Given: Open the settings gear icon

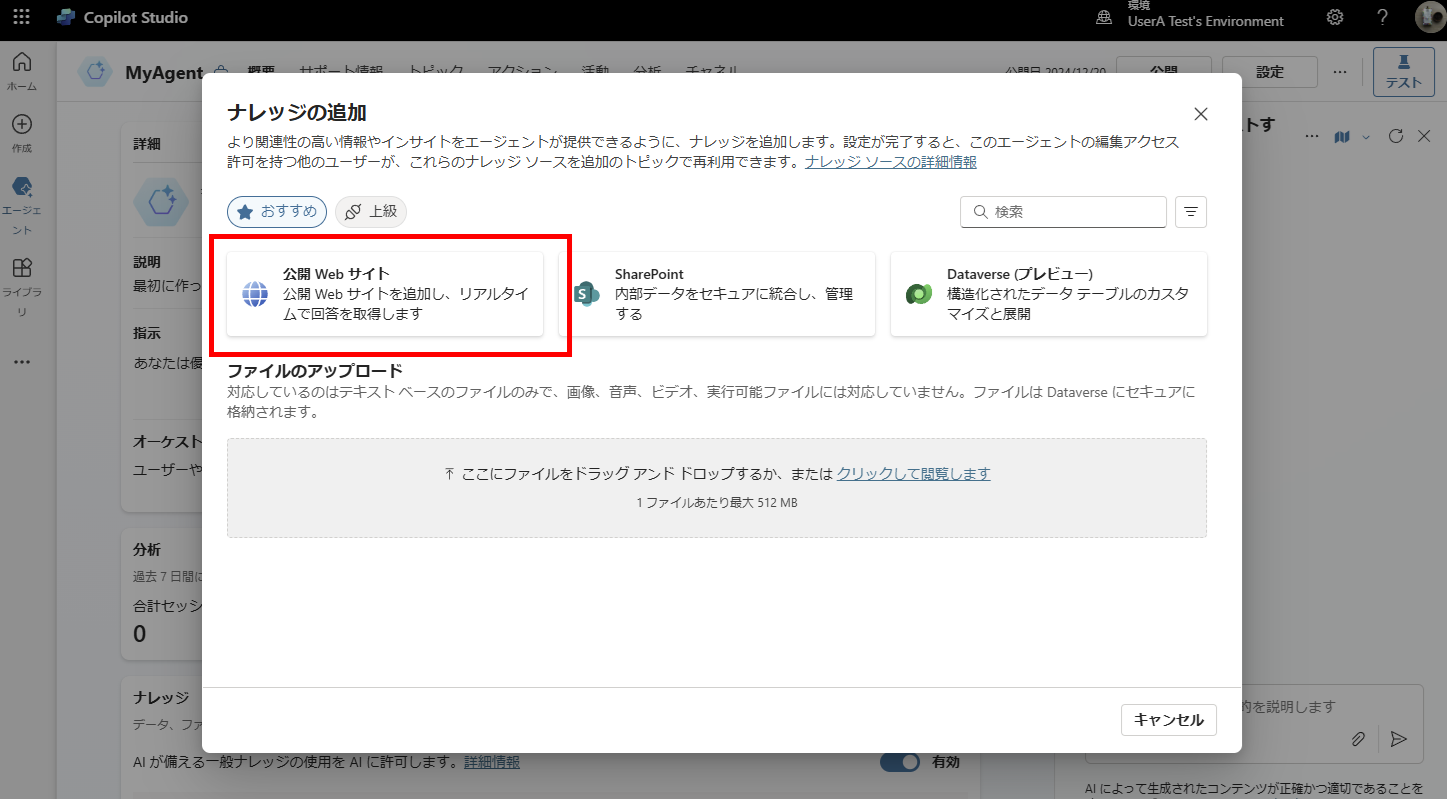Looking at the screenshot, I should pyautogui.click(x=1335, y=18).
